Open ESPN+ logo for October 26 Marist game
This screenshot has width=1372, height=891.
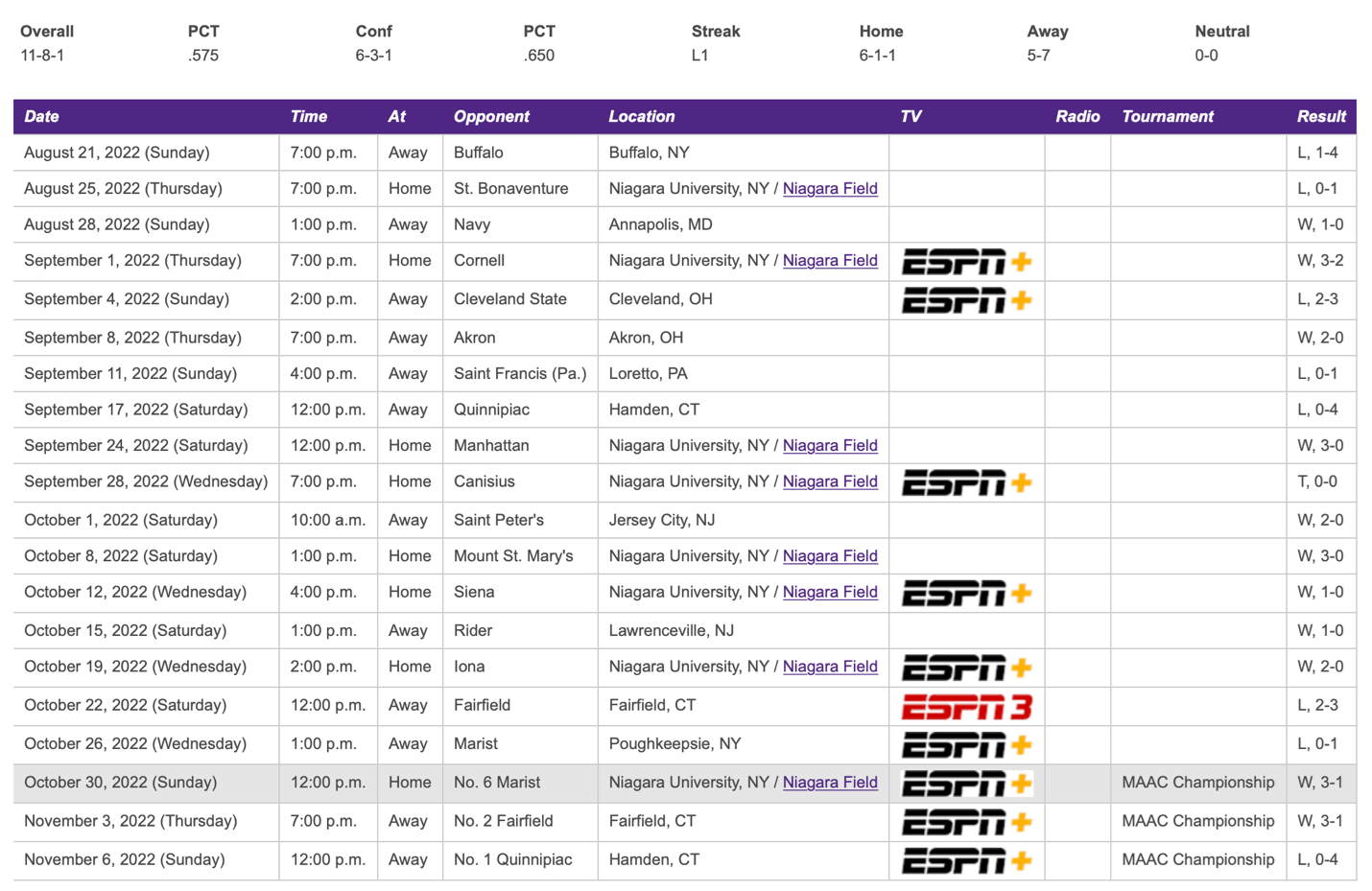(966, 745)
